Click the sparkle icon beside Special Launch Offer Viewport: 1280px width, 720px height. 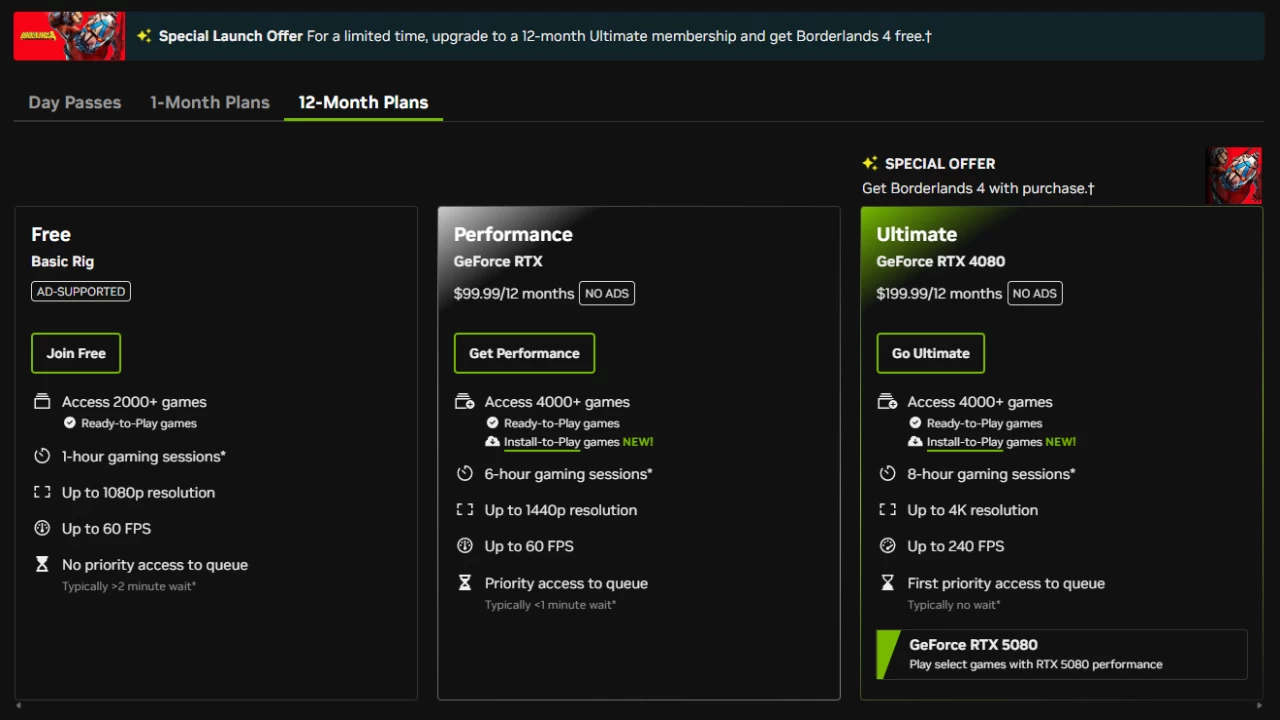point(144,36)
